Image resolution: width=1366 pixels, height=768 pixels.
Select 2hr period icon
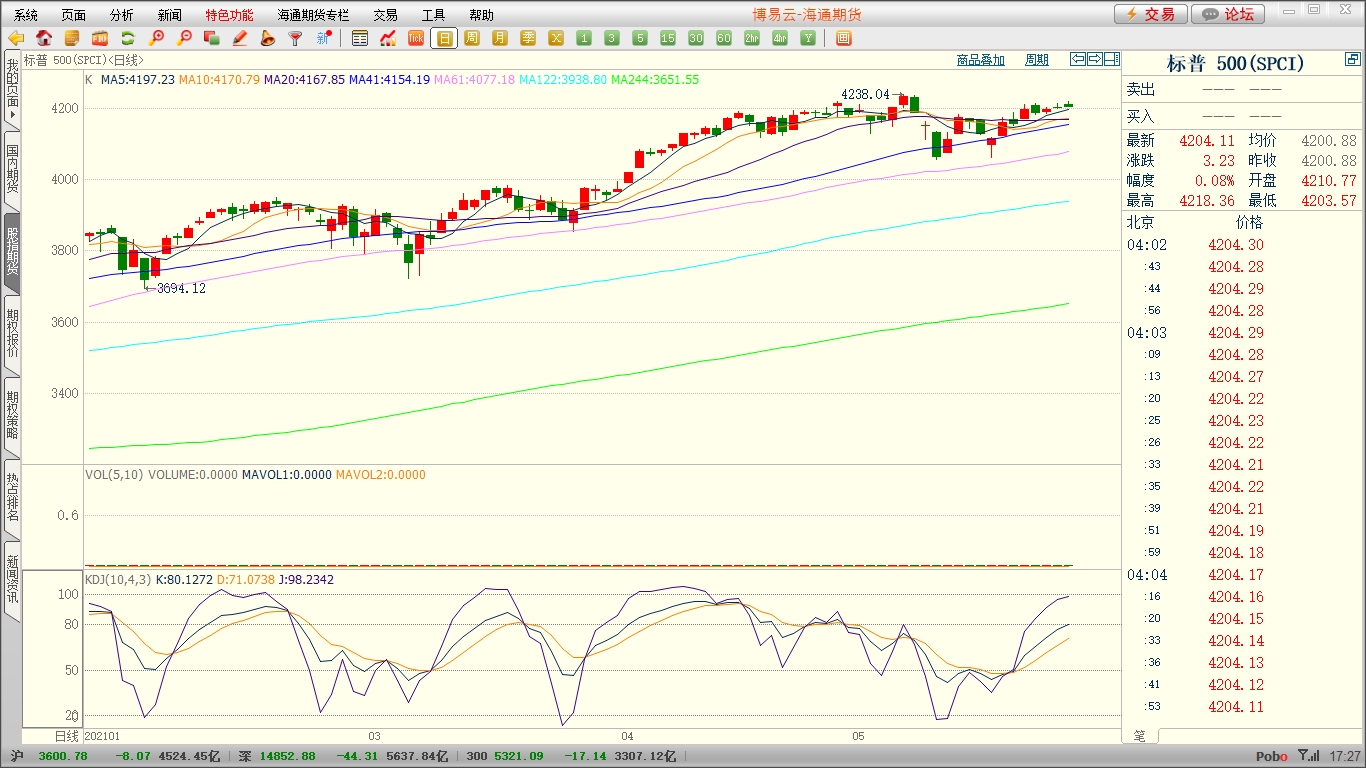752,38
